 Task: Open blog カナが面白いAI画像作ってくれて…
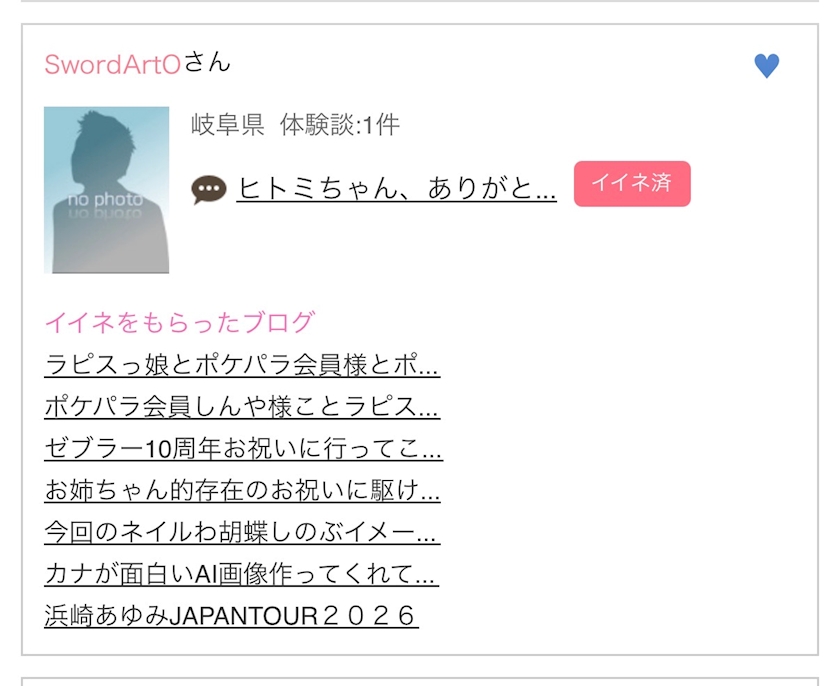coord(242,574)
